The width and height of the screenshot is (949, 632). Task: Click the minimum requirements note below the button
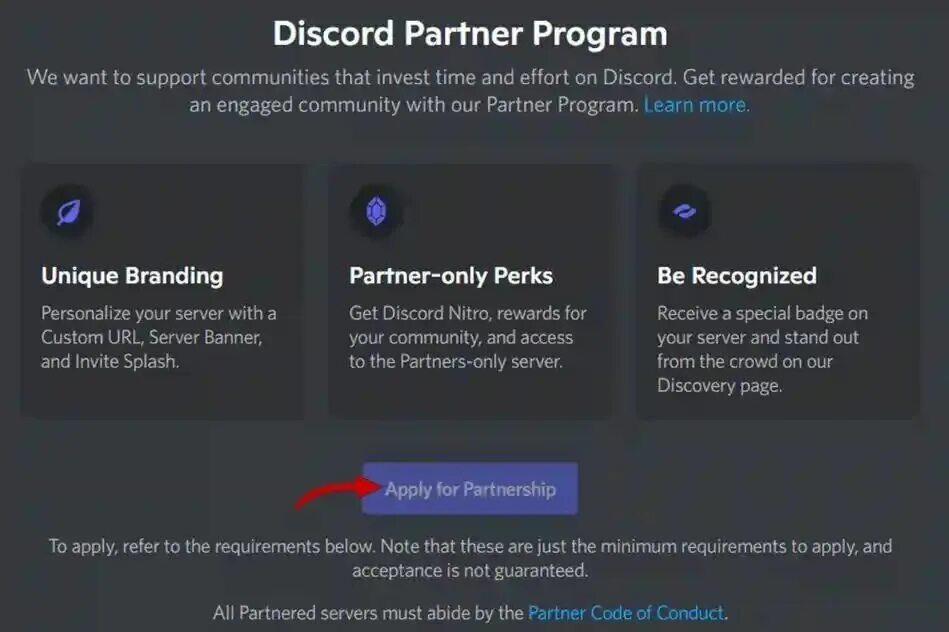coord(470,558)
